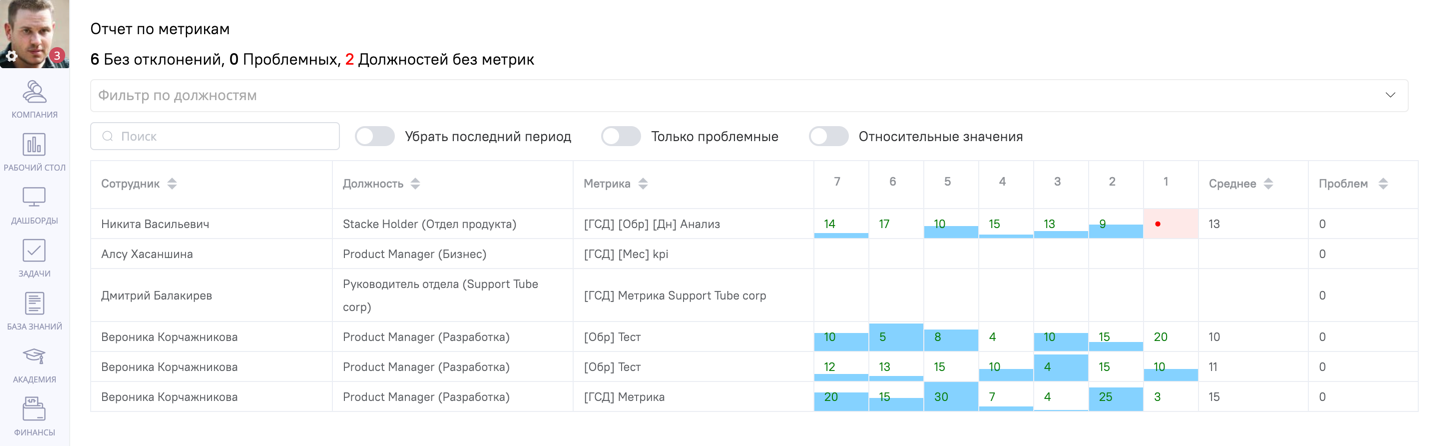
Task: Sort by Среднее column header
Action: 1268,184
